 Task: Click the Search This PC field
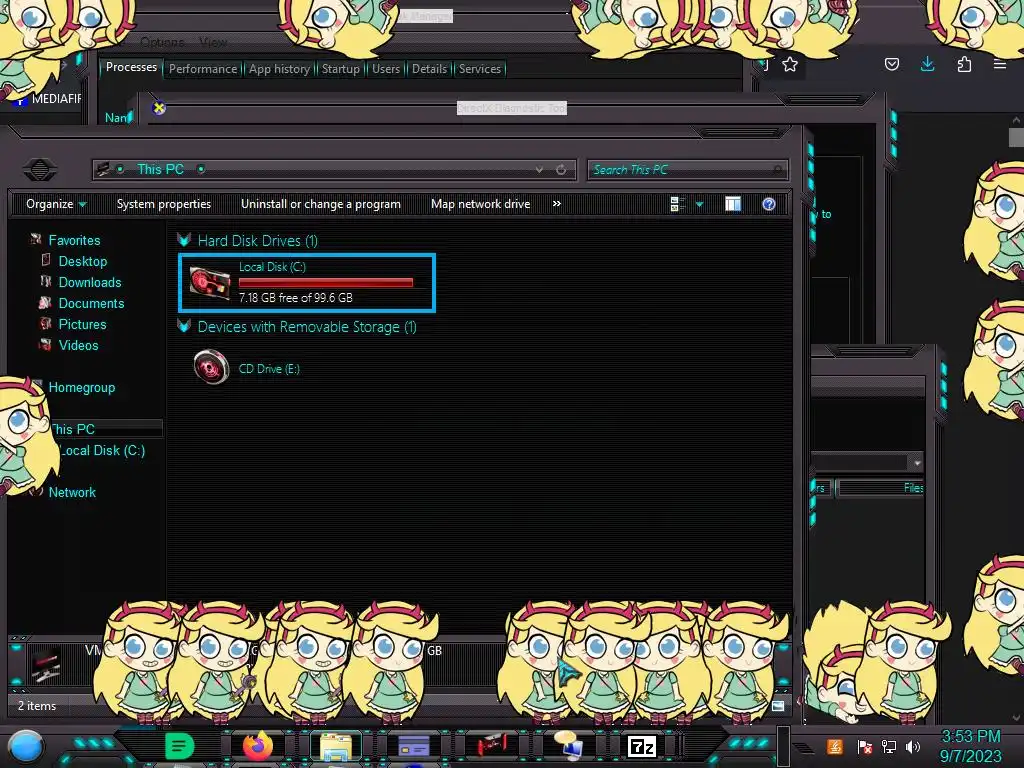[x=687, y=170]
